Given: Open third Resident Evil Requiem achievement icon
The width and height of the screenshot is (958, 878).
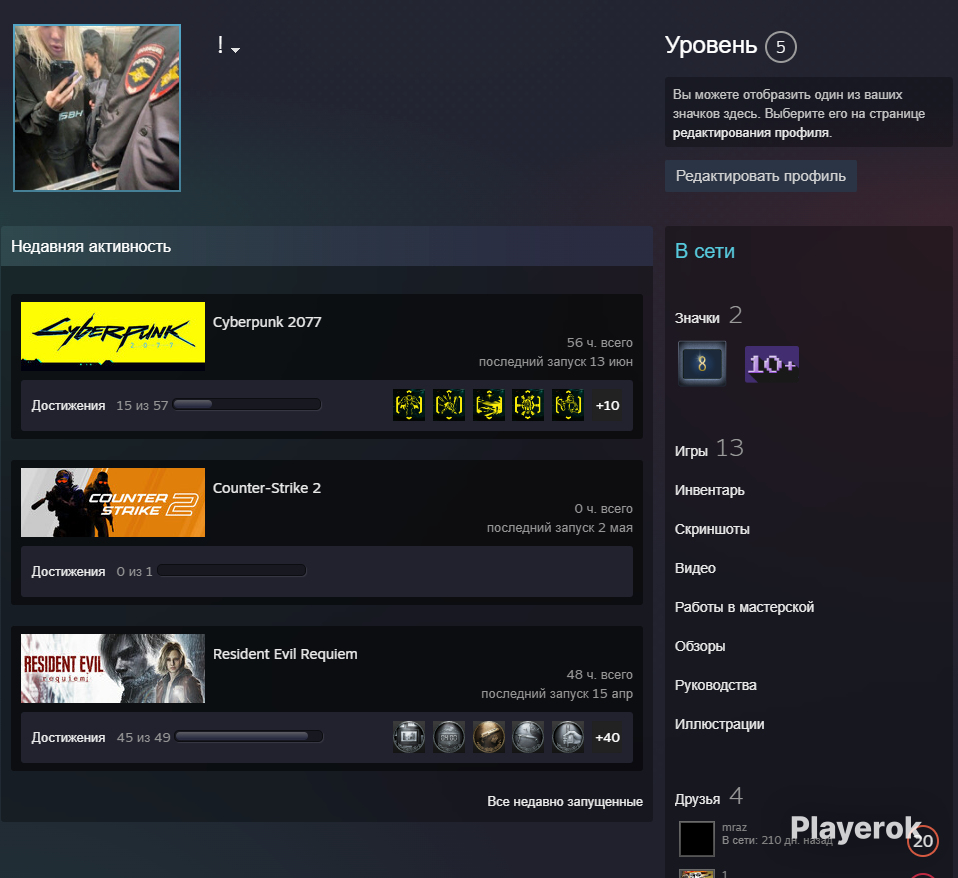Looking at the screenshot, I should [x=489, y=737].
